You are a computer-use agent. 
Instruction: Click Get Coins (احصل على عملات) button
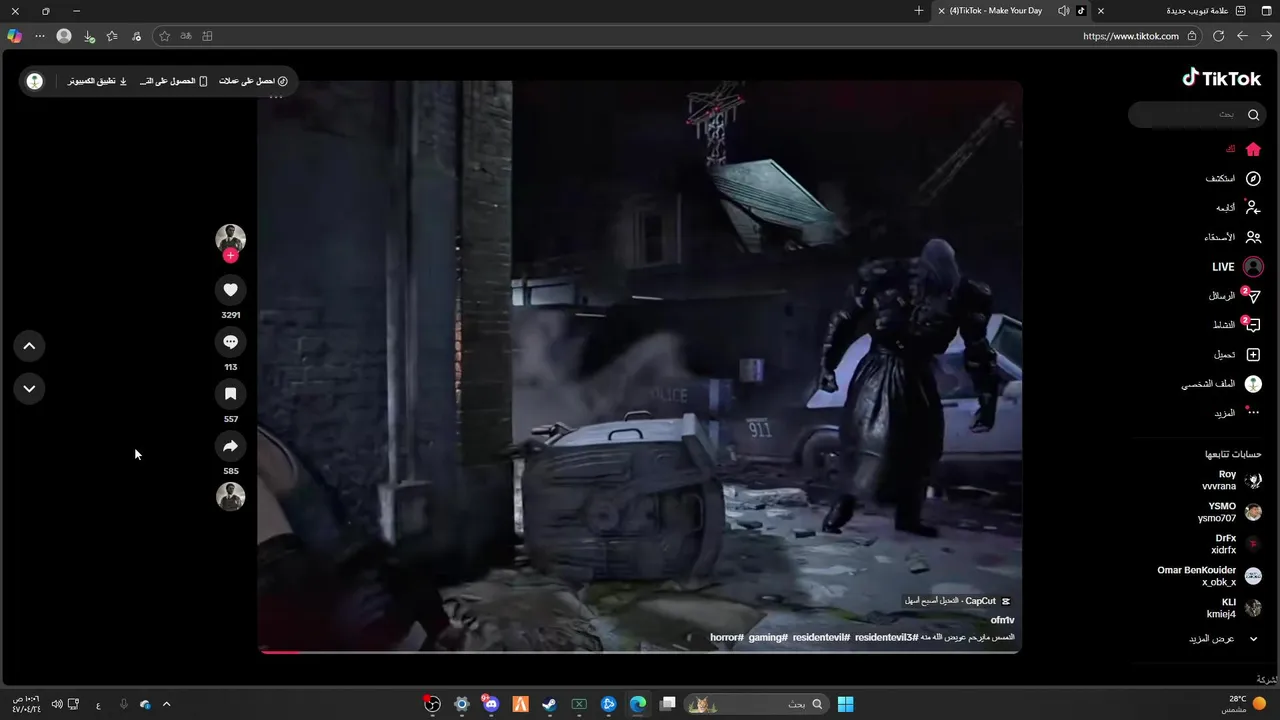point(254,81)
